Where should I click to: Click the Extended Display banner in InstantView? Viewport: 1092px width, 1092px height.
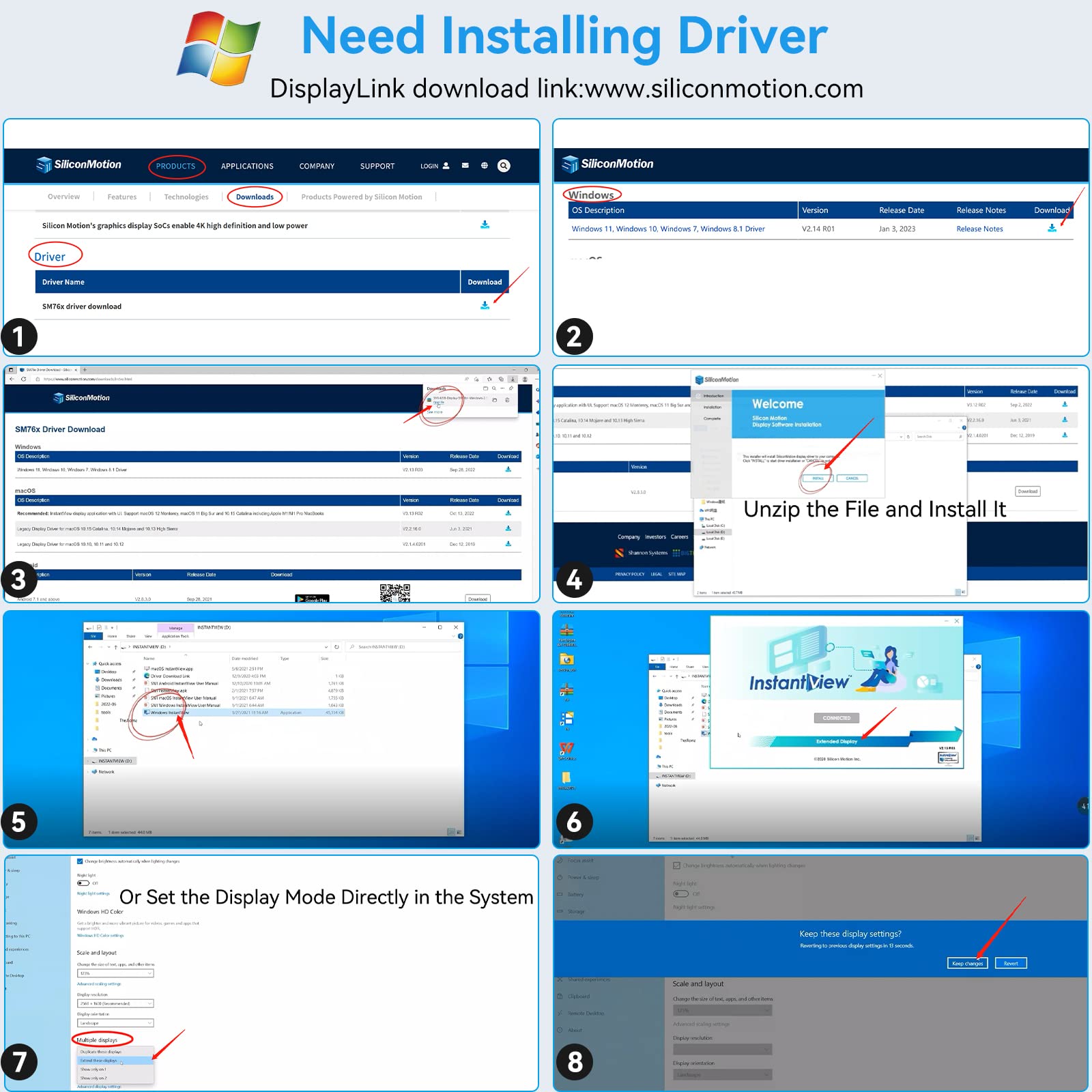click(837, 741)
